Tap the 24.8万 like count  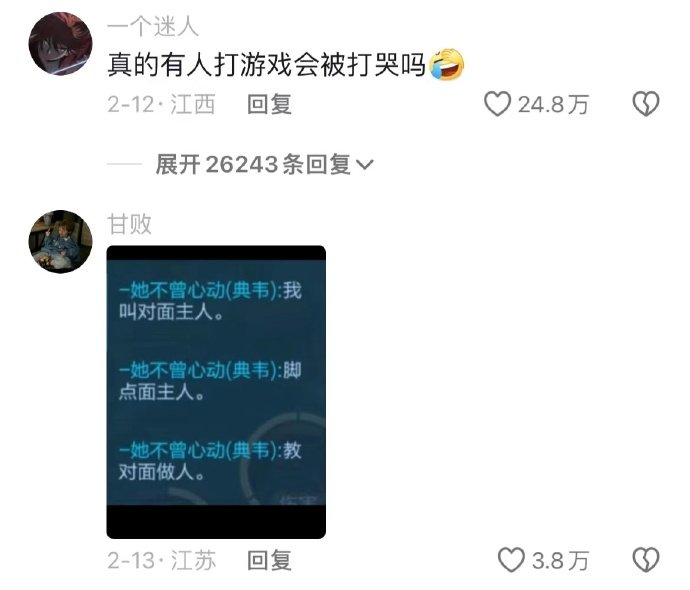tap(553, 105)
